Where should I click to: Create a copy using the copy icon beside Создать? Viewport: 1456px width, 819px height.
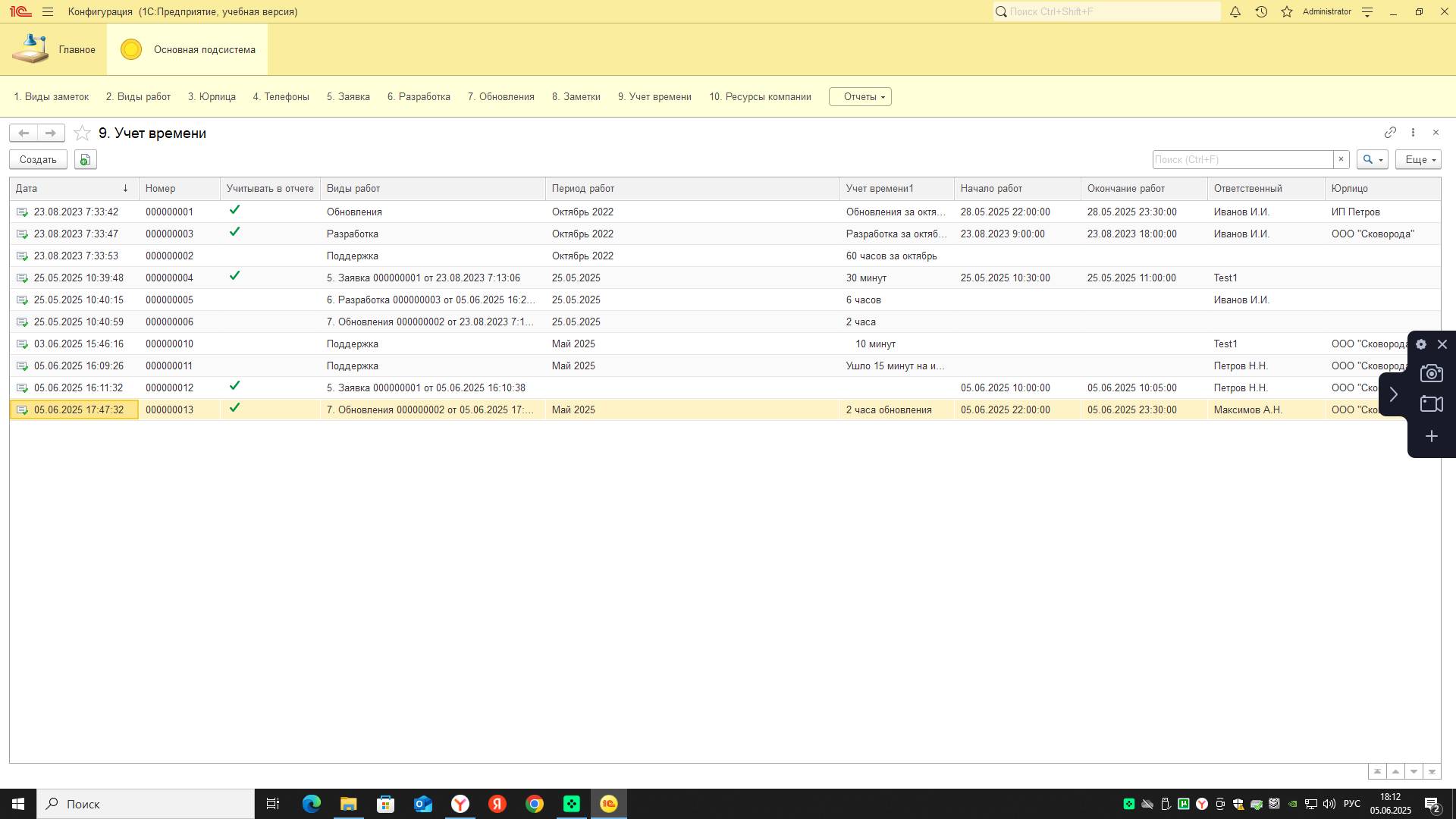pos(85,159)
